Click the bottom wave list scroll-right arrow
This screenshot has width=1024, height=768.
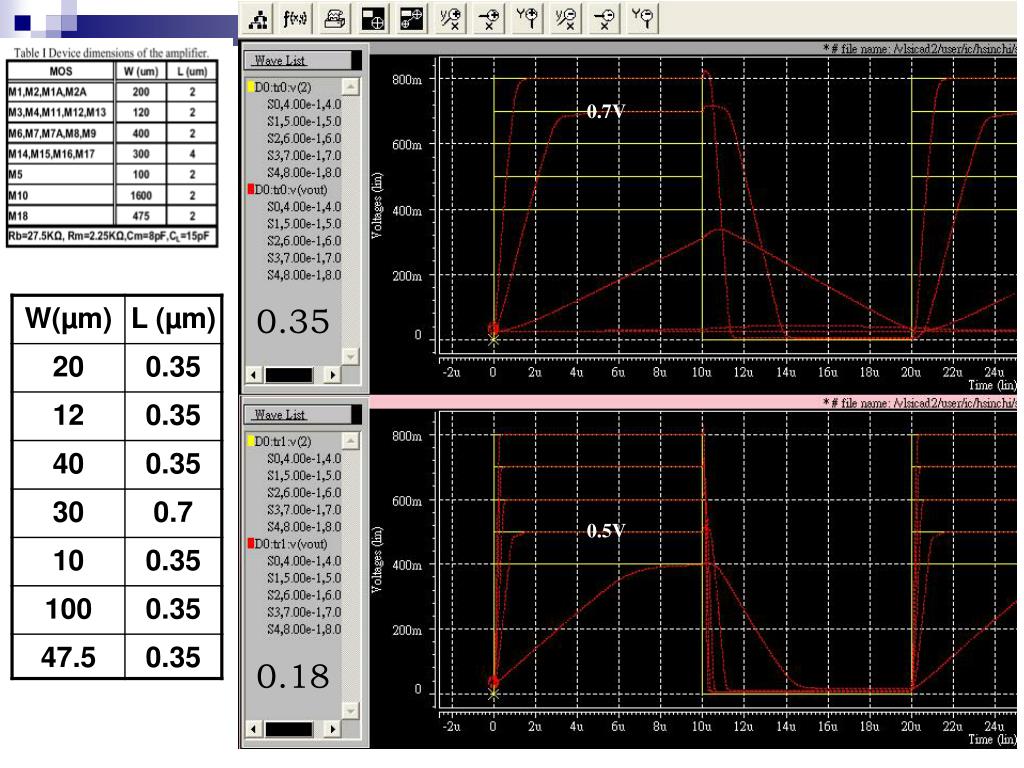333,729
